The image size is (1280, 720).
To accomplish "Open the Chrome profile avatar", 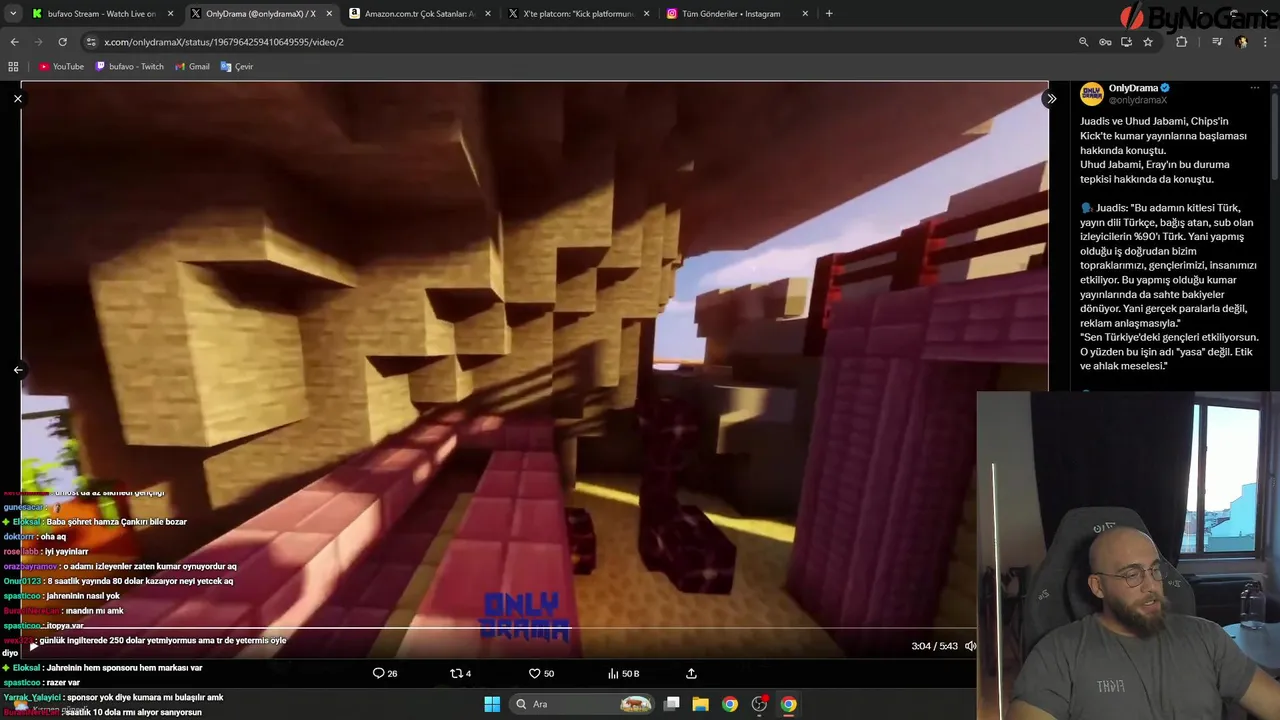I will (x=1241, y=42).
